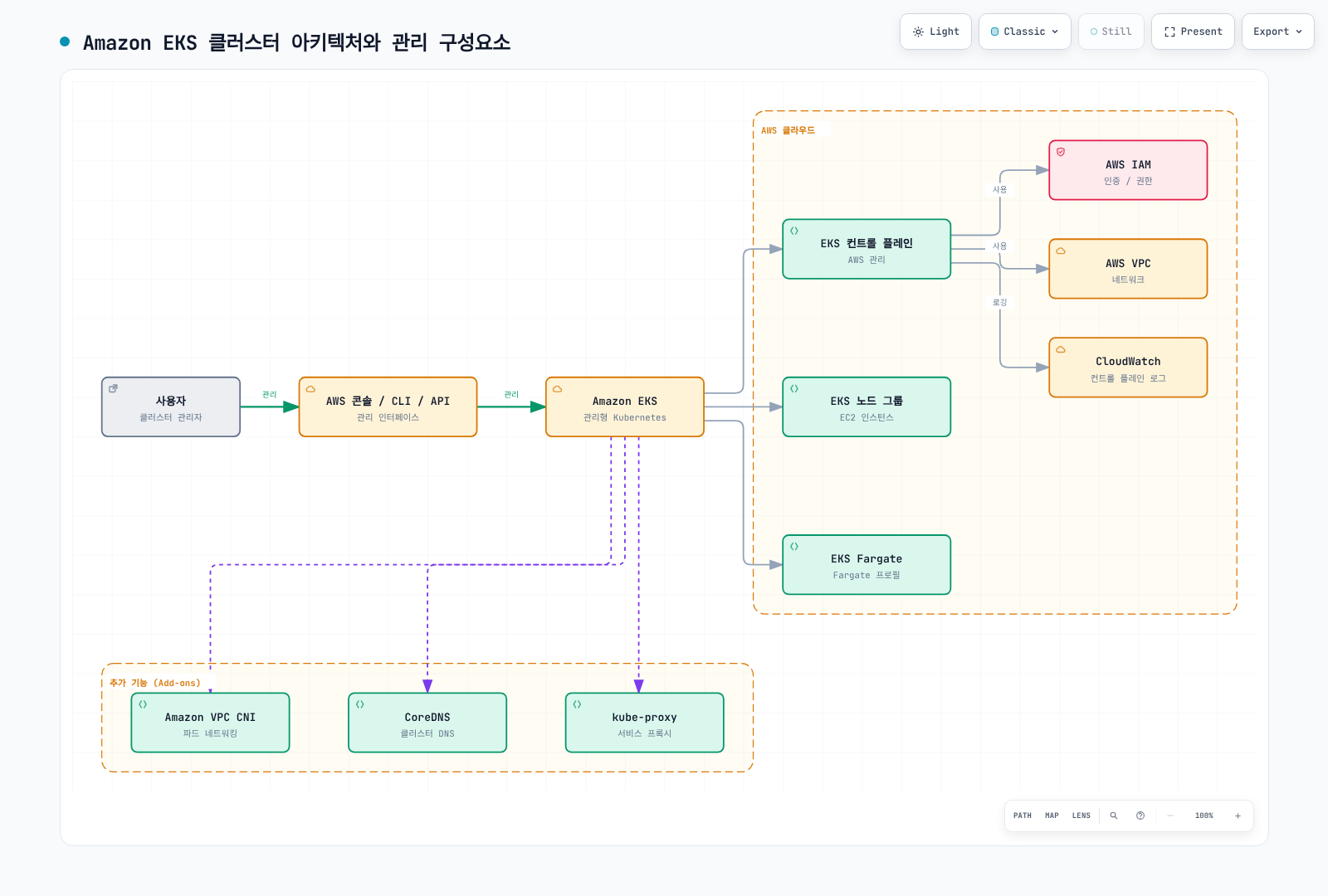Image resolution: width=1328 pixels, height=896 pixels.
Task: Click the 클러스터 DNS subtitle
Action: tap(427, 733)
